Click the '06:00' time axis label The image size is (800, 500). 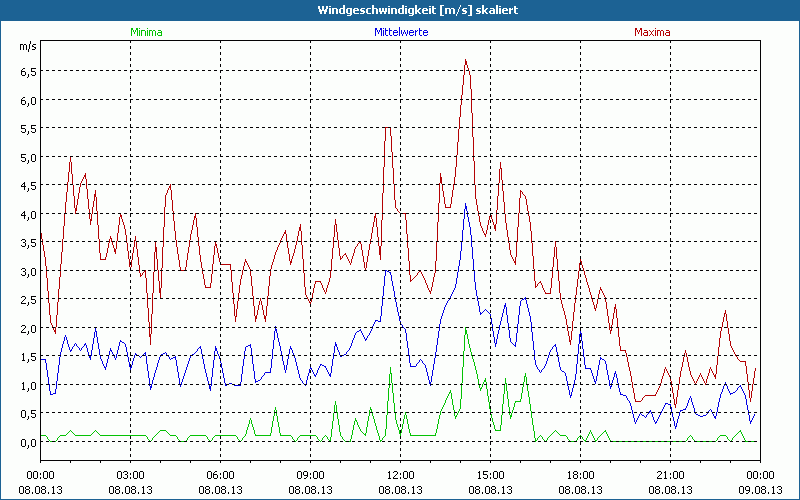click(220, 476)
